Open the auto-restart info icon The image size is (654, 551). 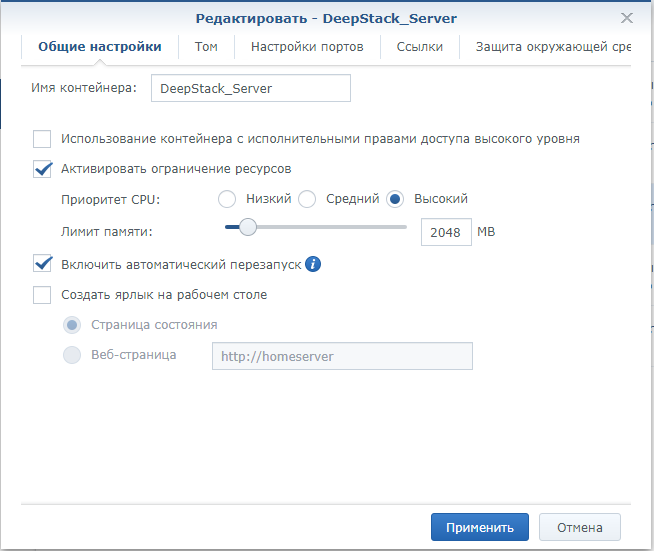(x=313, y=264)
